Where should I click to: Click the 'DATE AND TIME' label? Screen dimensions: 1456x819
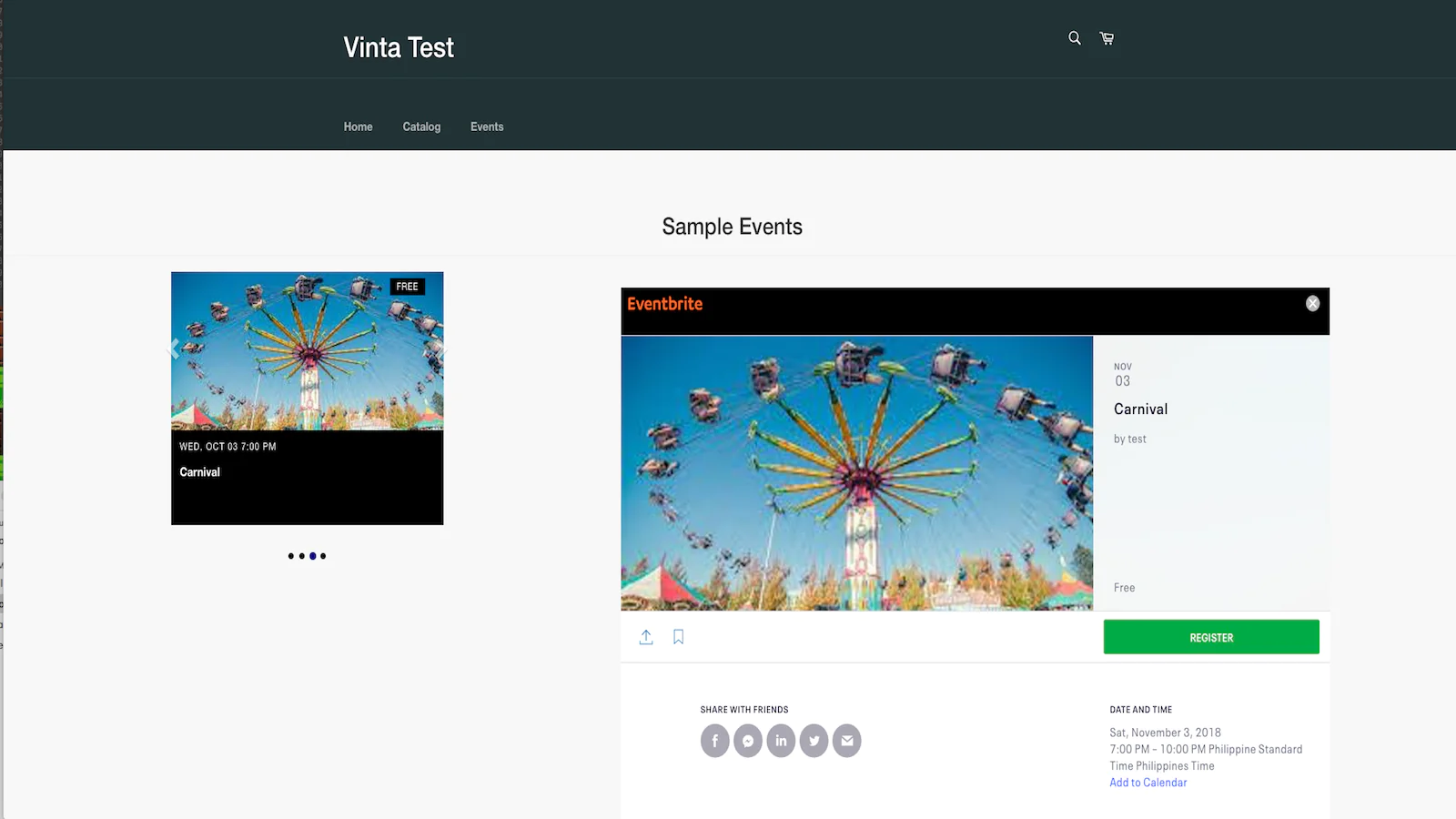click(1141, 710)
